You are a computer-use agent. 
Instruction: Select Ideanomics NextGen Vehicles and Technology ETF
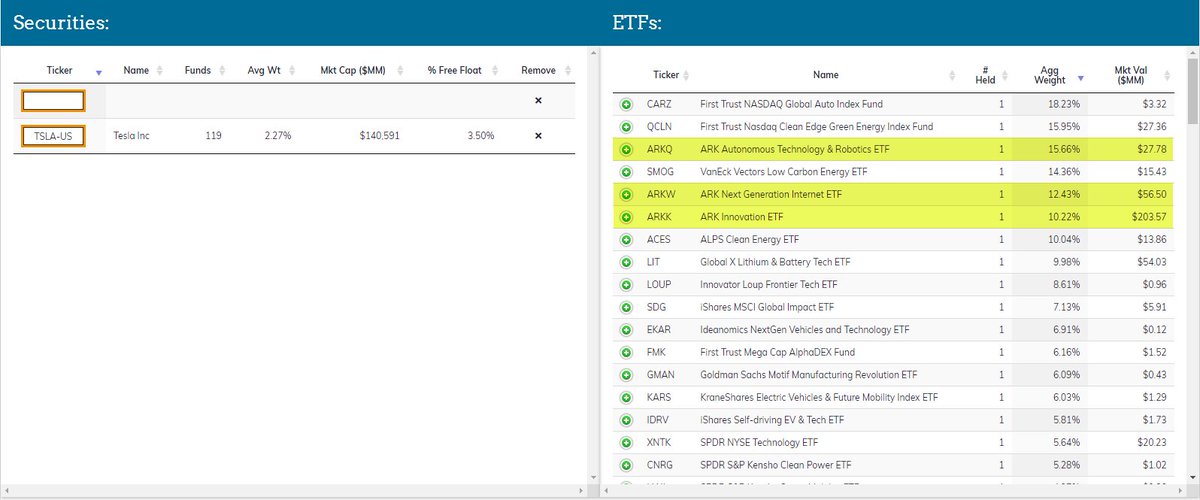click(x=805, y=330)
